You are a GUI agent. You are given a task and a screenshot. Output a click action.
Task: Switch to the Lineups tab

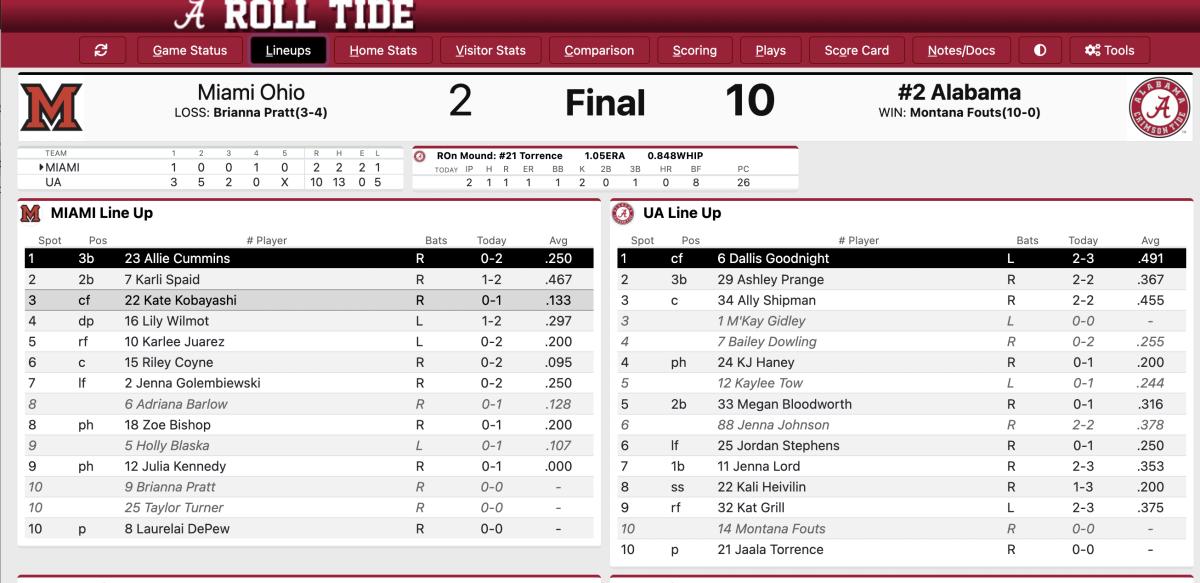[x=288, y=50]
